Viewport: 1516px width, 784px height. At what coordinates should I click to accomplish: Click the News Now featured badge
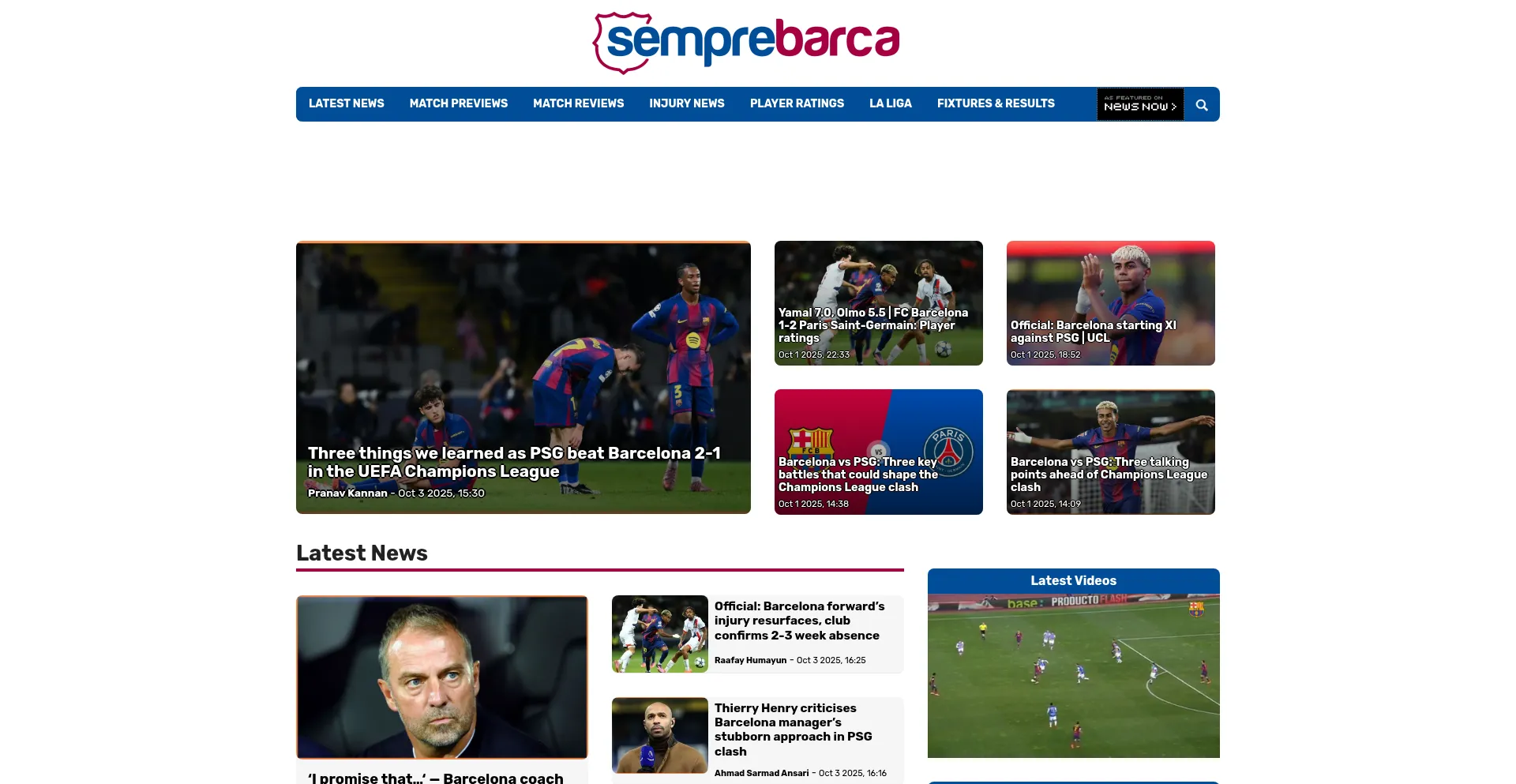[x=1140, y=104]
